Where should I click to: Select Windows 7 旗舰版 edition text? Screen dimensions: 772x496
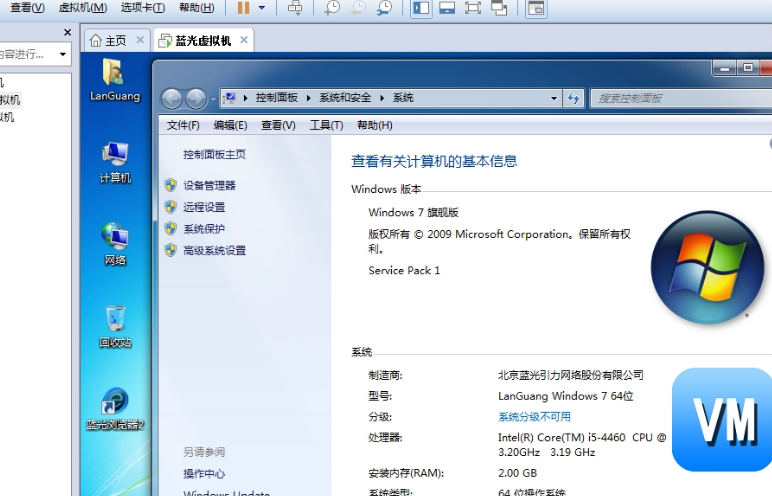(x=413, y=213)
